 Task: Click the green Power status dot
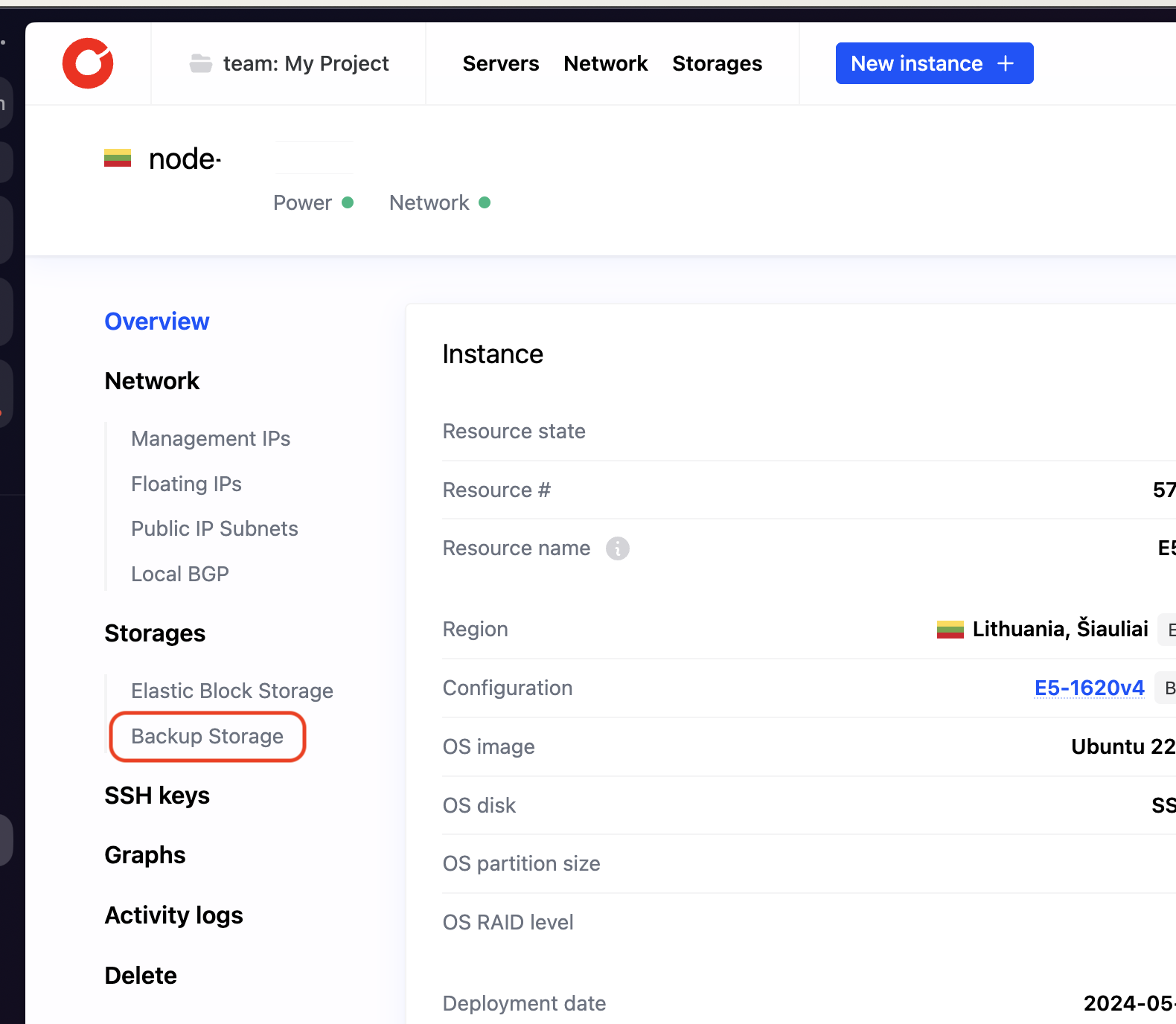coord(348,202)
